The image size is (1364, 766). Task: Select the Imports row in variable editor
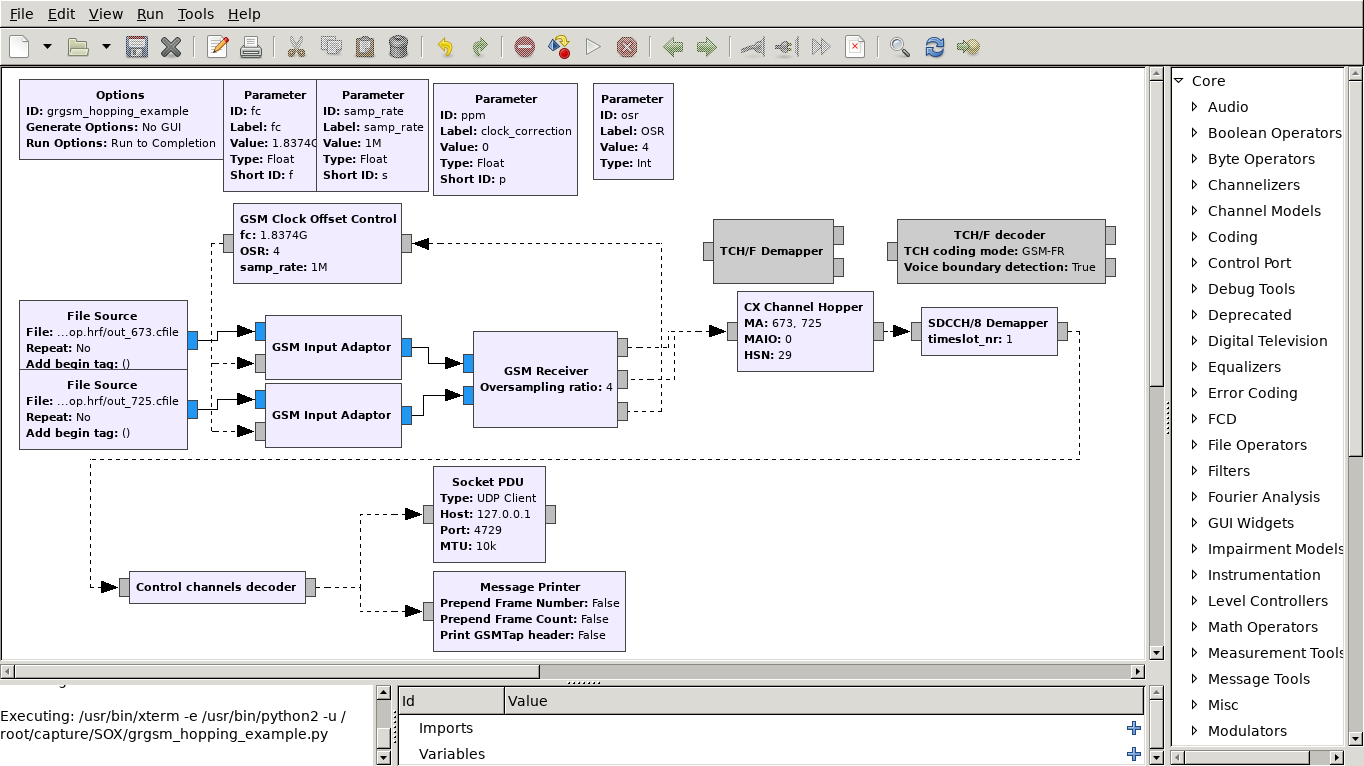point(770,728)
